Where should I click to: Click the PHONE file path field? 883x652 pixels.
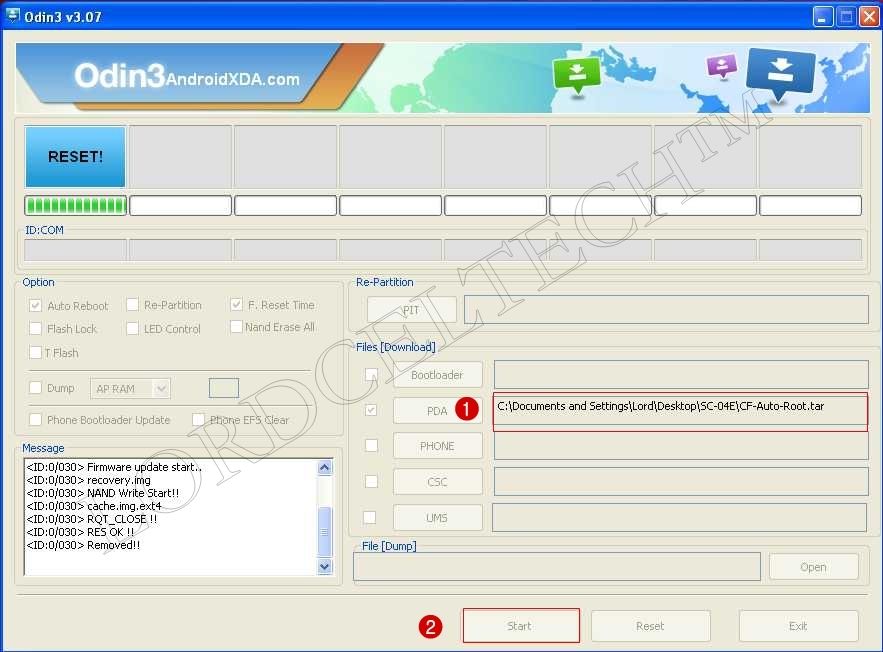point(681,446)
